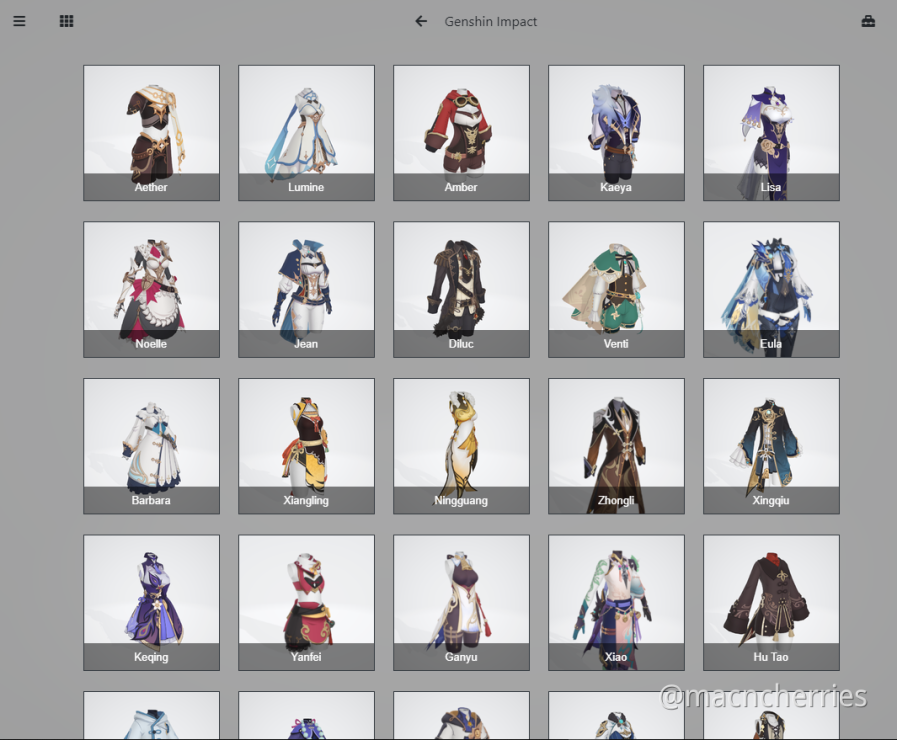
Task: Select the Barbara outfit thumbnail
Action: pyautogui.click(x=152, y=446)
